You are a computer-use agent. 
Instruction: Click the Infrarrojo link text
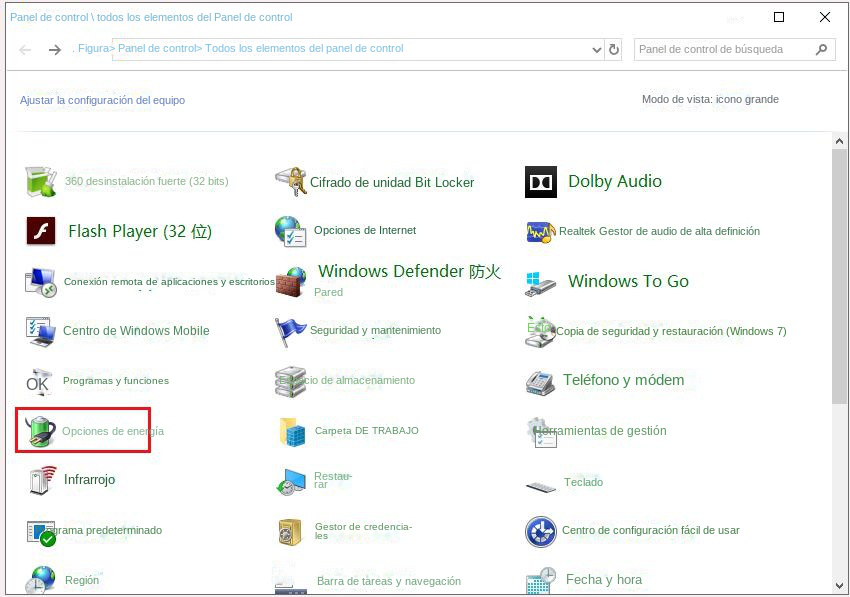click(89, 479)
